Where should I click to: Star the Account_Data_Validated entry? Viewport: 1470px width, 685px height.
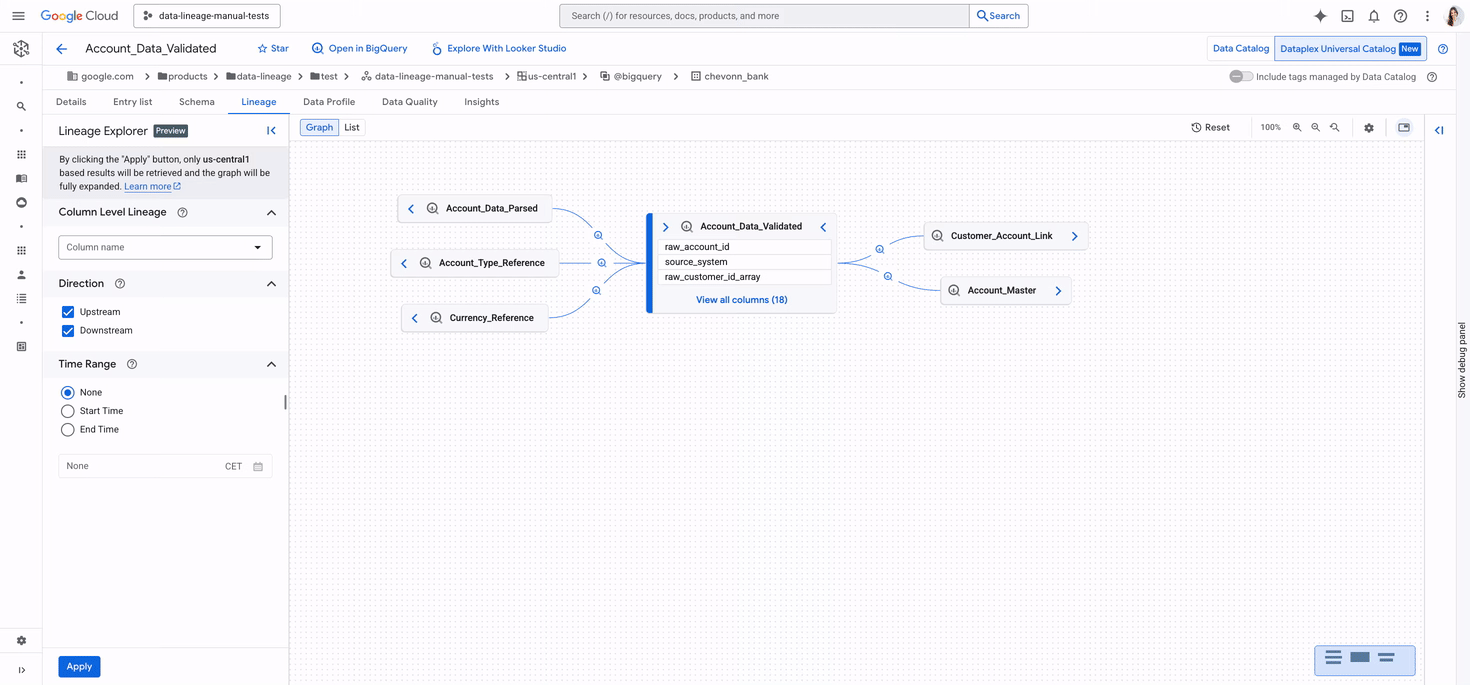(273, 48)
